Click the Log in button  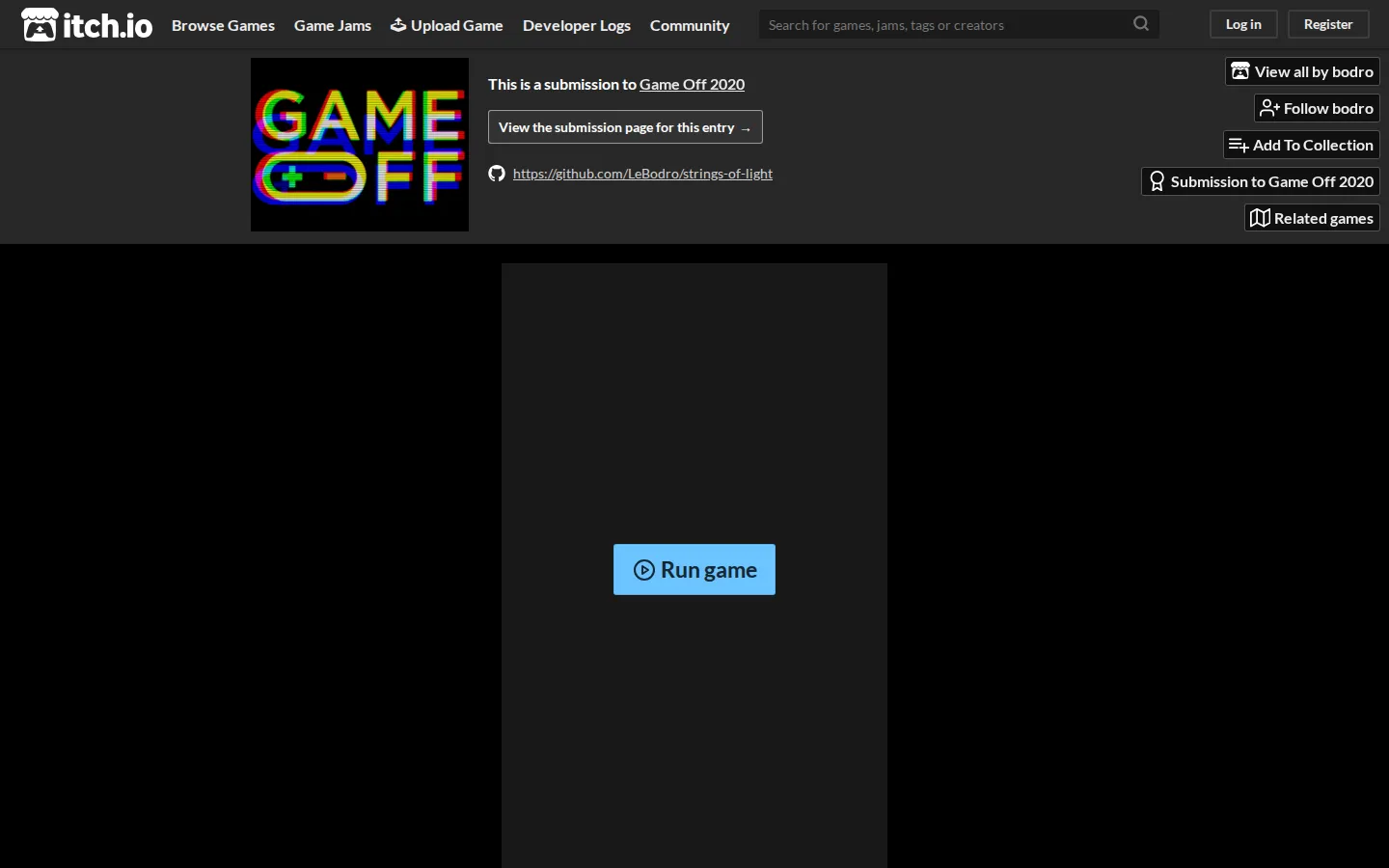click(1243, 24)
